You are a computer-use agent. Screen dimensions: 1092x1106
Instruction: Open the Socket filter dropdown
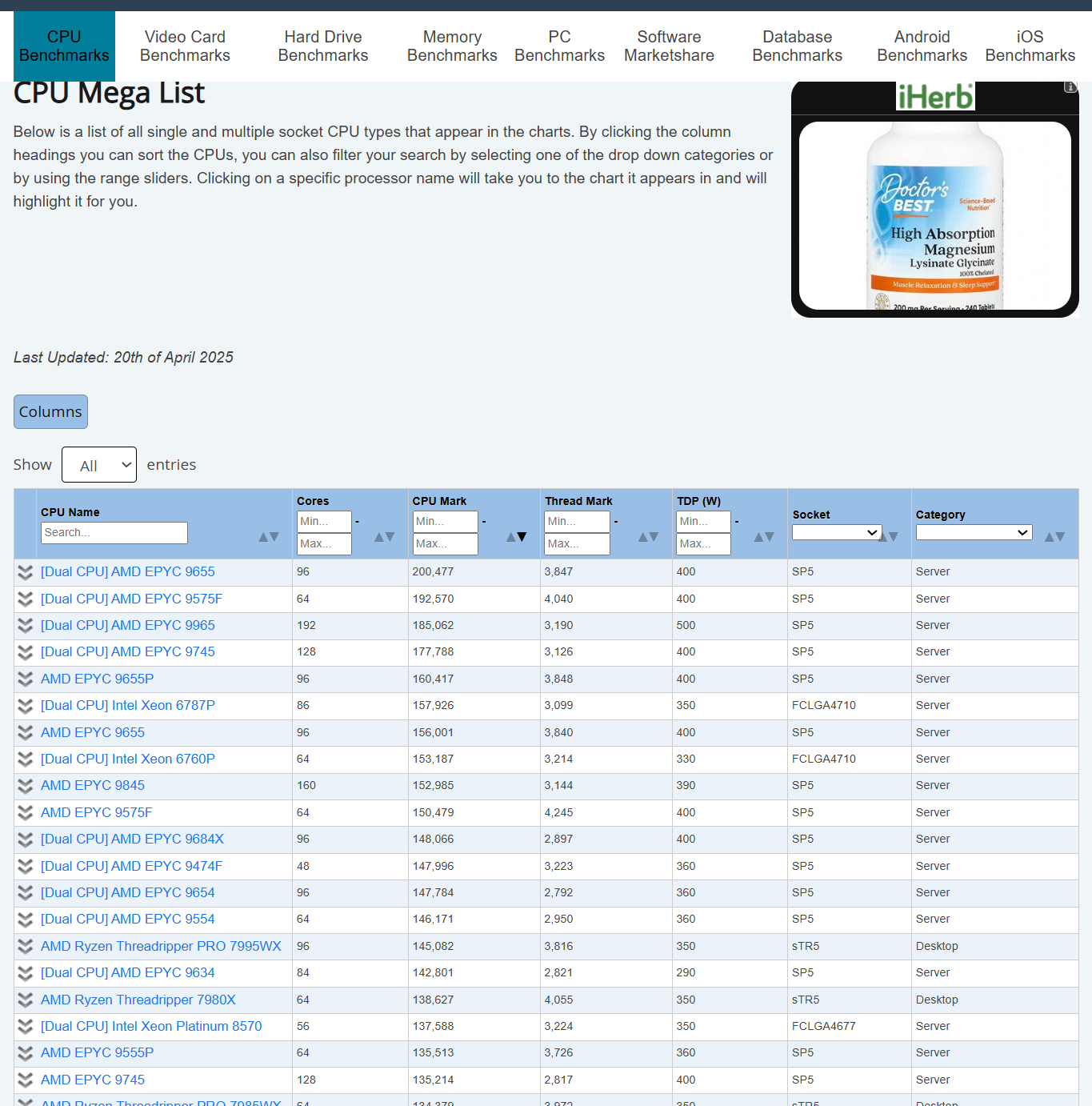tap(835, 532)
